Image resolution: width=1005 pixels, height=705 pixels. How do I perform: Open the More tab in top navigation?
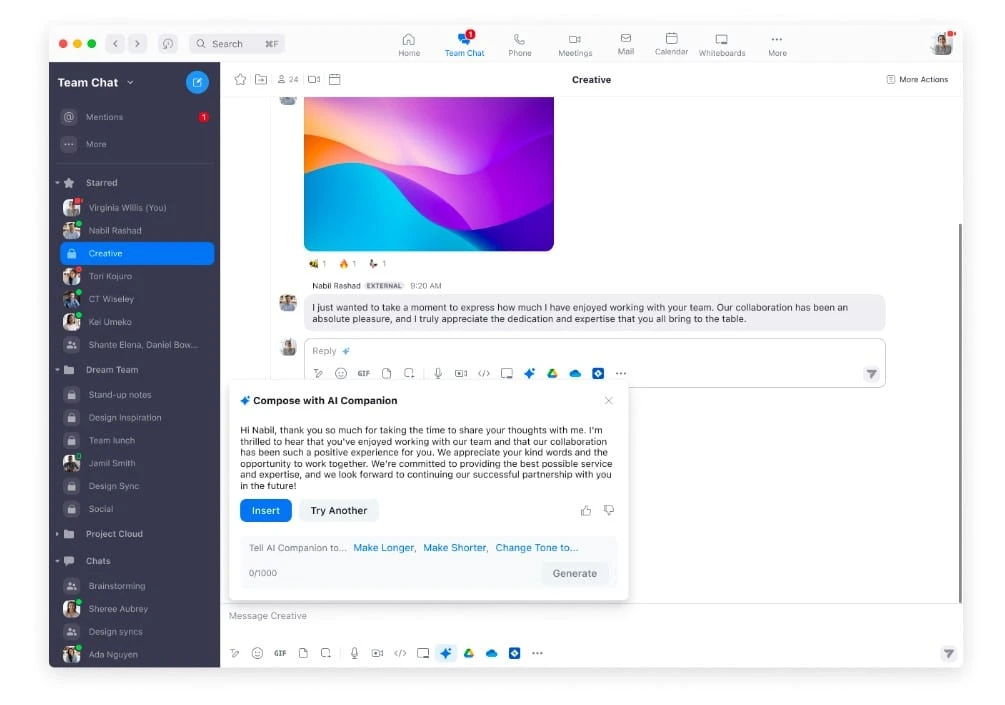click(777, 45)
